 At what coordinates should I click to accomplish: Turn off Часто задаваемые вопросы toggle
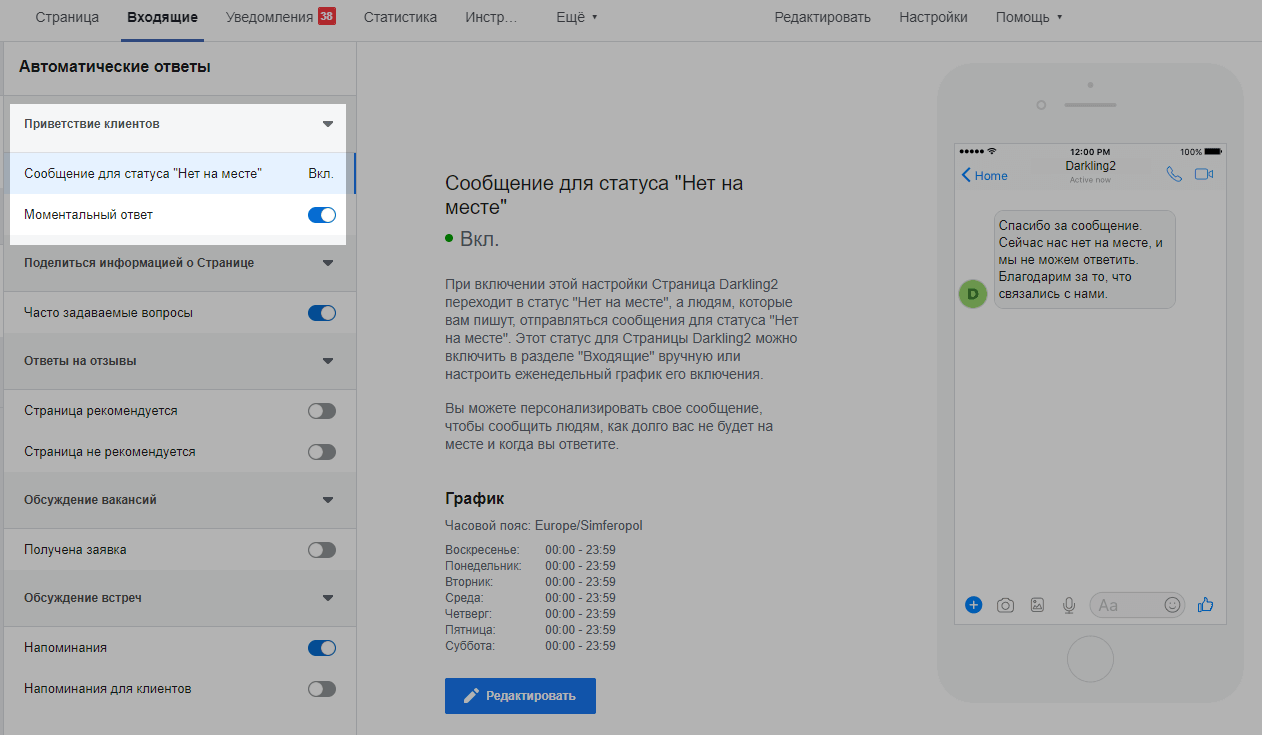[x=321, y=313]
